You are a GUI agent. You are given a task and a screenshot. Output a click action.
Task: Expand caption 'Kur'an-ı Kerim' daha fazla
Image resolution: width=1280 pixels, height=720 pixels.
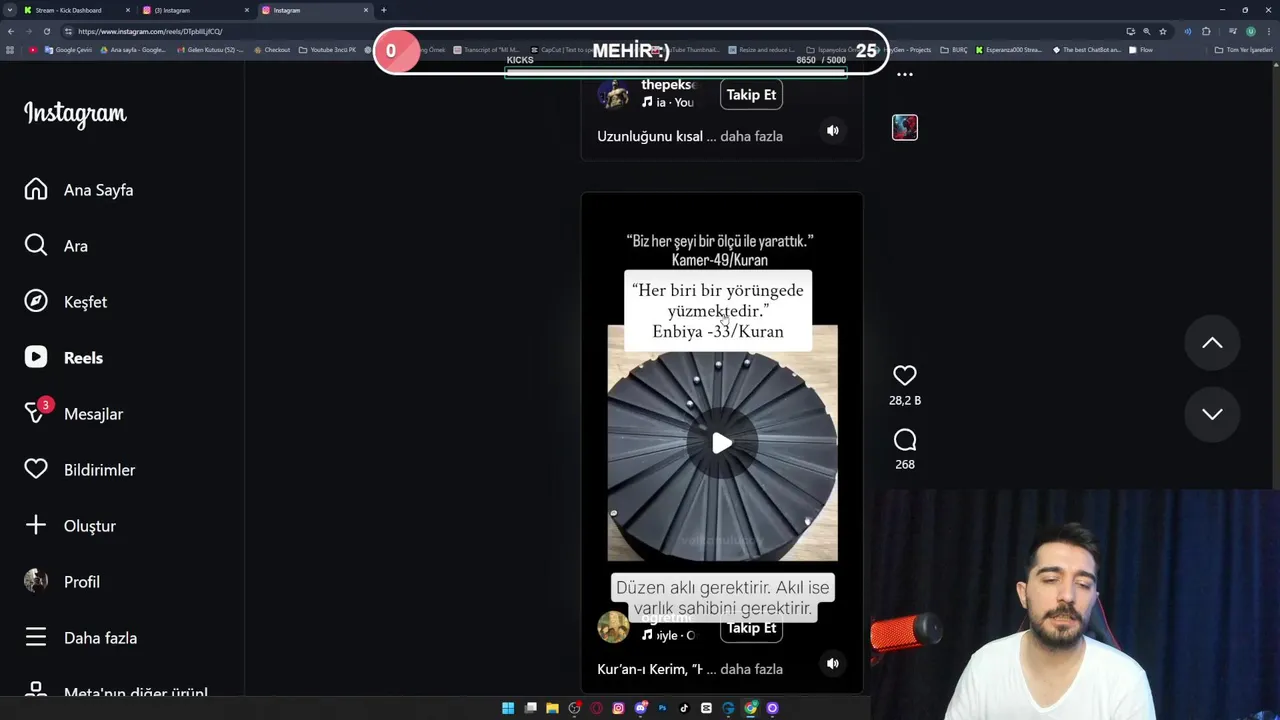coord(751,669)
